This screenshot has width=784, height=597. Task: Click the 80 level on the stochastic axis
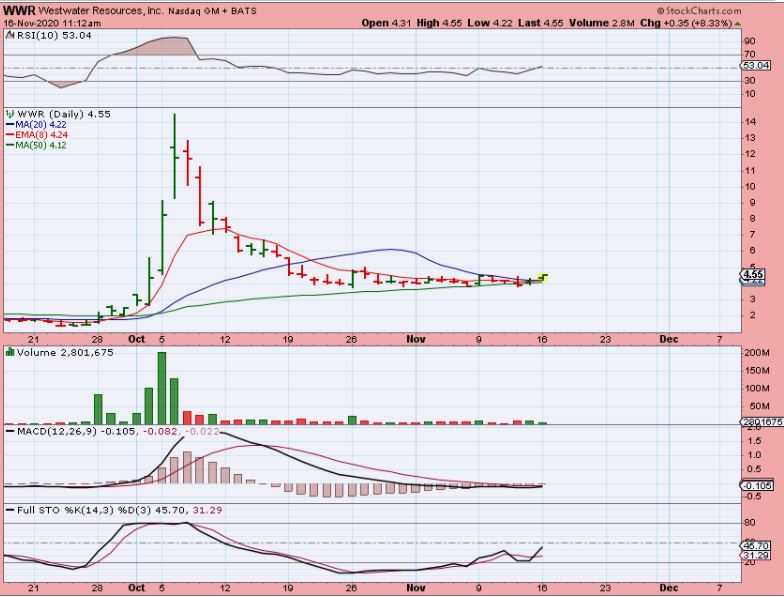click(x=750, y=523)
